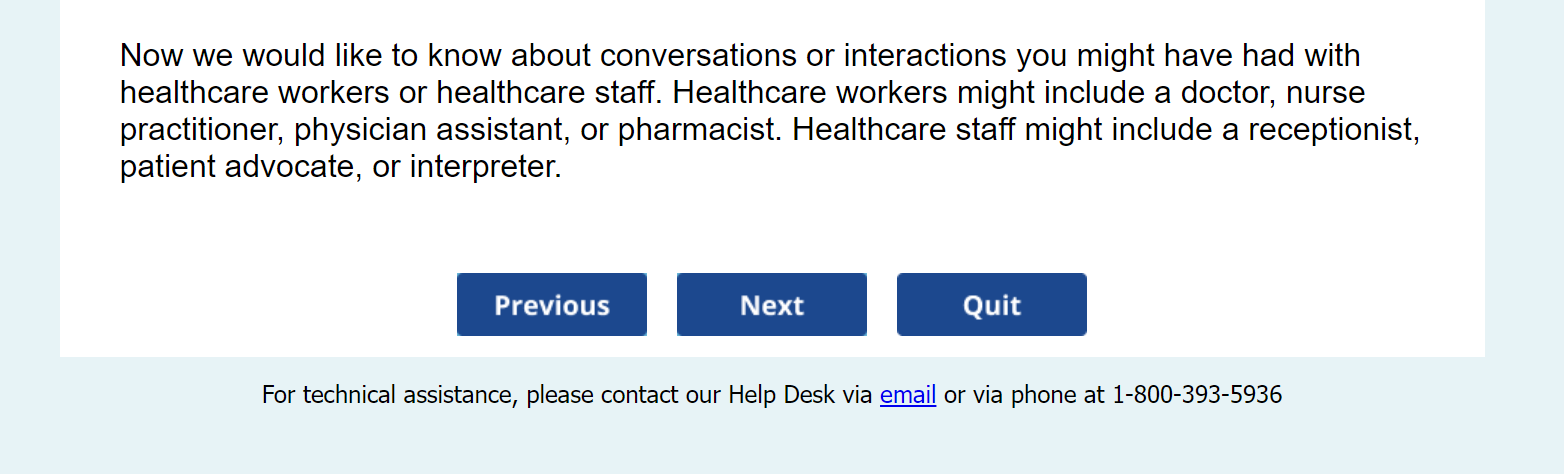Go to the Next survey page
Image resolution: width=1564 pixels, height=474 pixels.
pos(771,305)
